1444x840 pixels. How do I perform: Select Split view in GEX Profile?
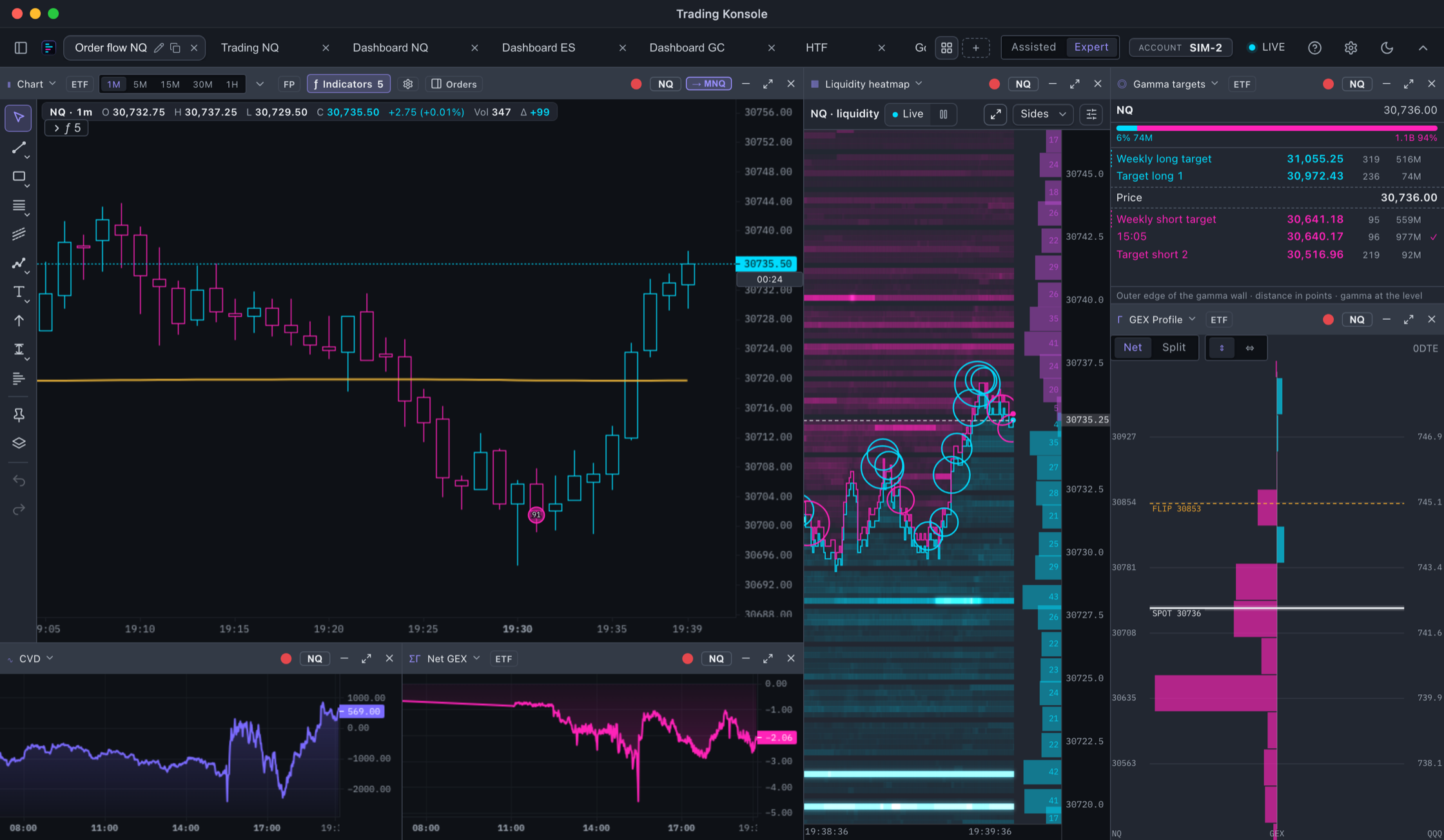(x=1173, y=347)
